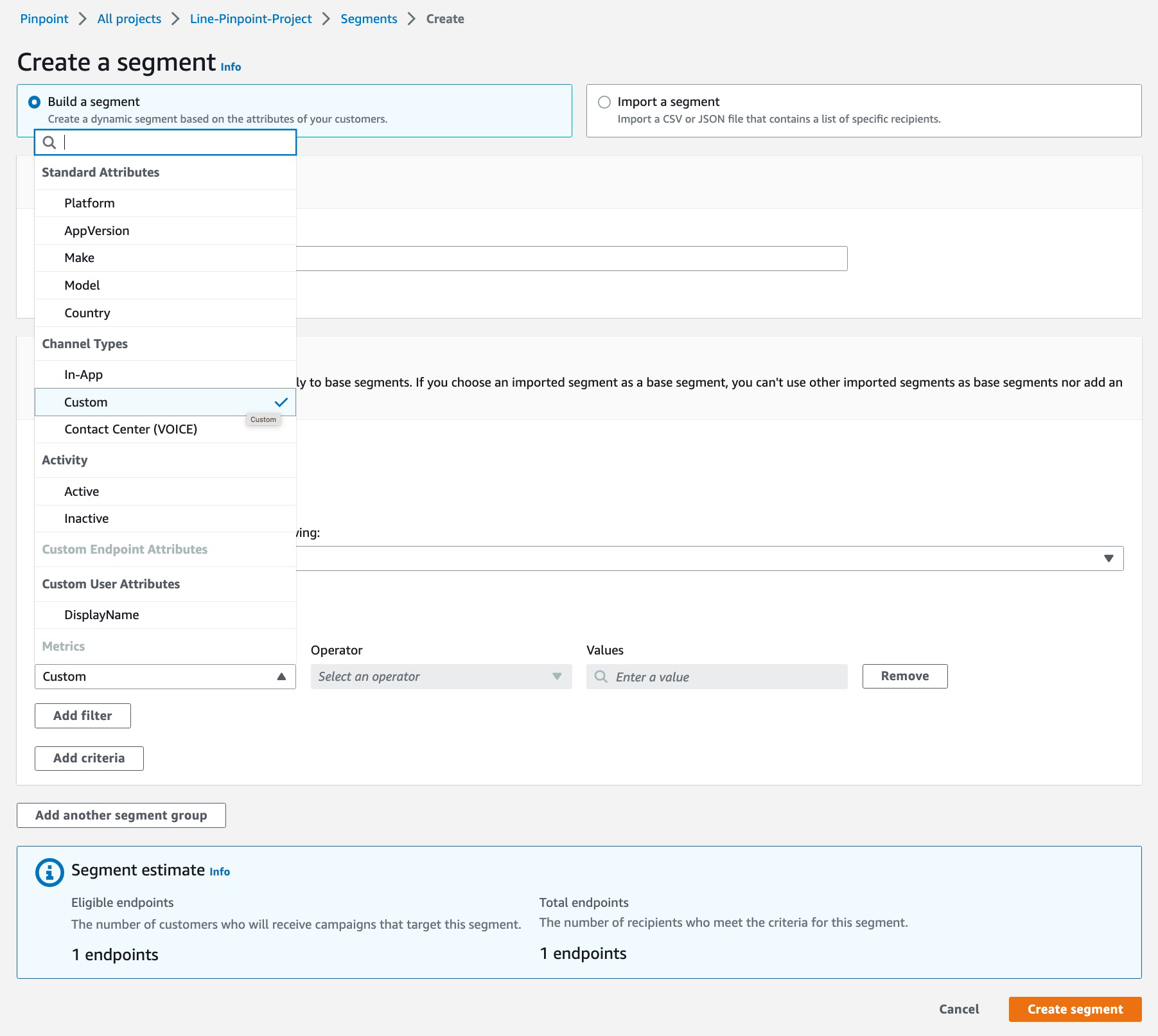
Task: Select DisplayName under Custom User Attributes
Action: tap(101, 615)
